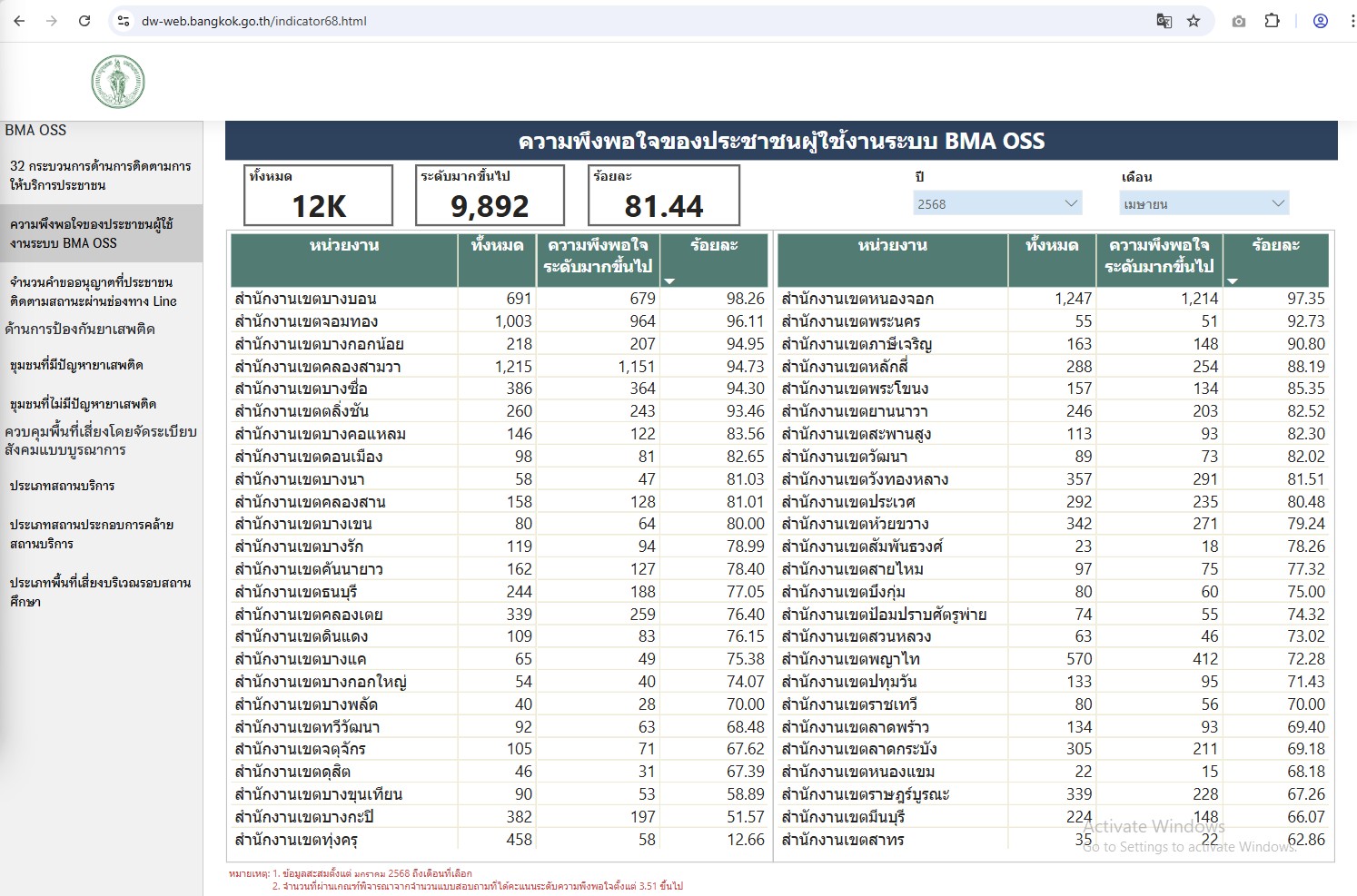Click the ร้อยละ 81.44 summary card
Screen dimensions: 1357x896
tap(664, 195)
